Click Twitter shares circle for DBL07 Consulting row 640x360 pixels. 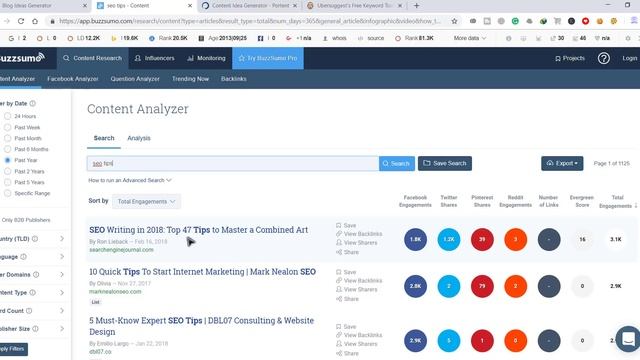pos(449,340)
